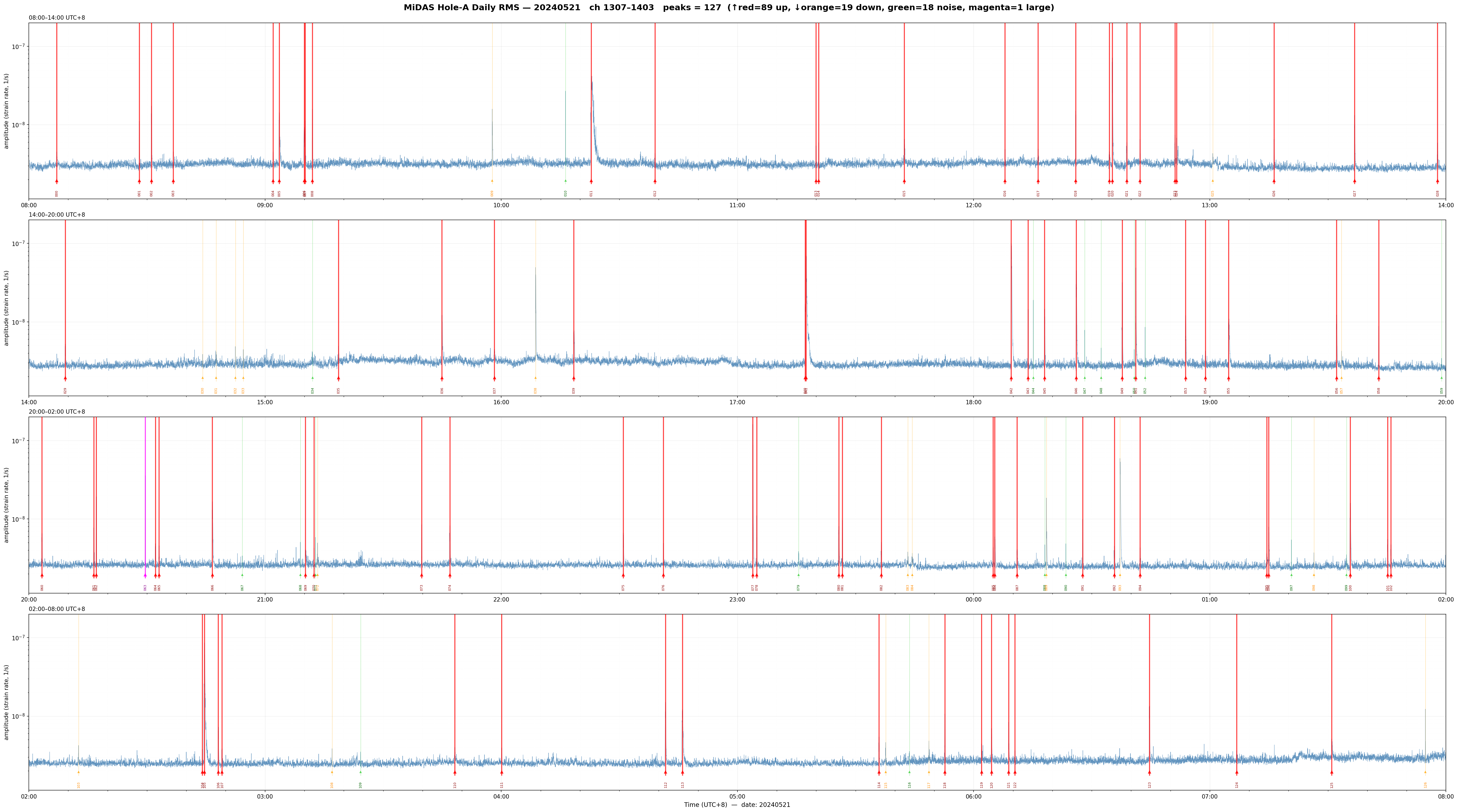Screen dimensions: 1458x812
Task: Select the red peak marker labeled 035
Action: 339,378
